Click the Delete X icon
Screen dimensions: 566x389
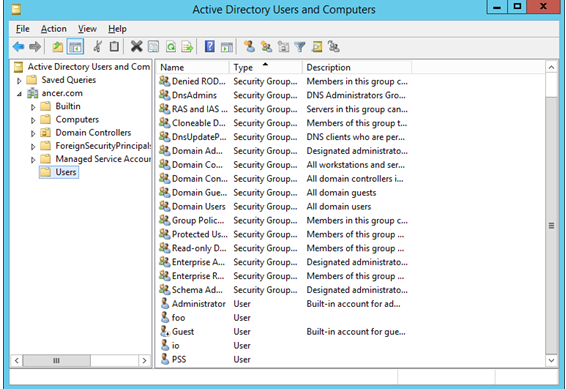pos(136,47)
